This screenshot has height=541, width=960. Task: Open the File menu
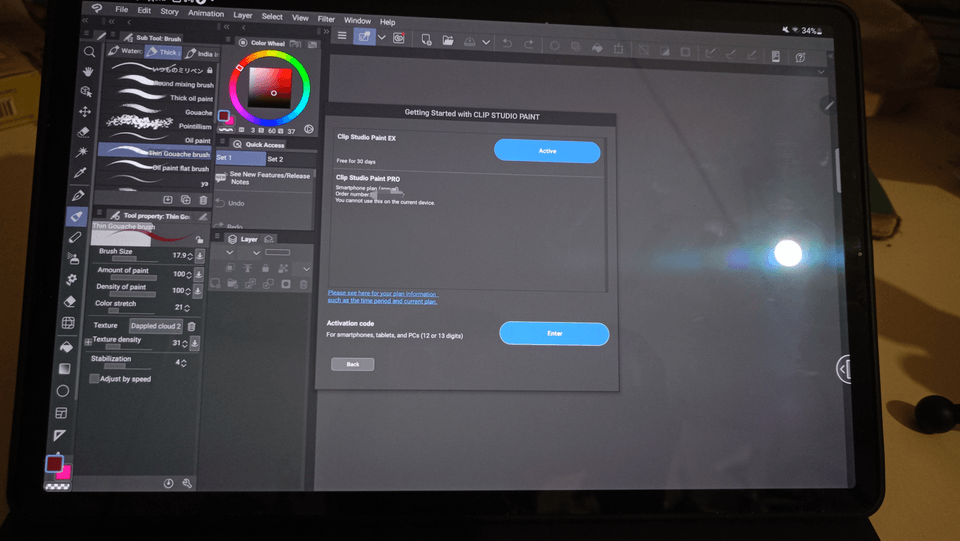click(122, 10)
